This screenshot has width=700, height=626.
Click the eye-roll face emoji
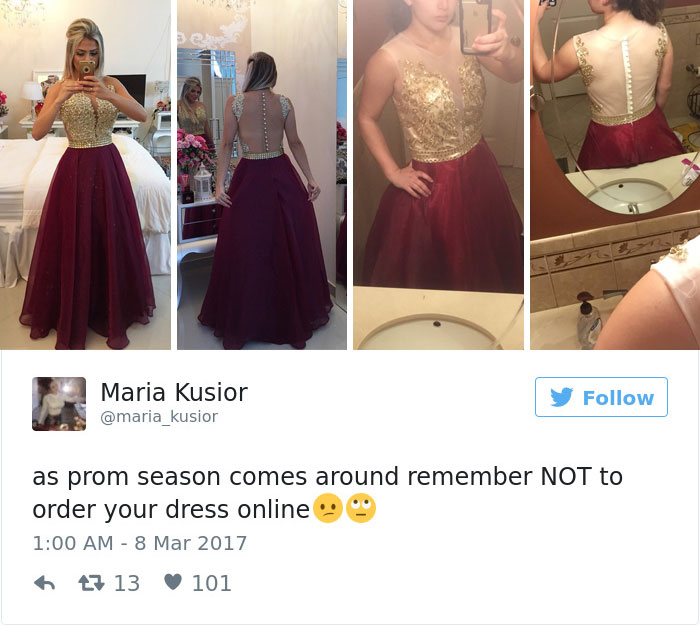(x=361, y=508)
